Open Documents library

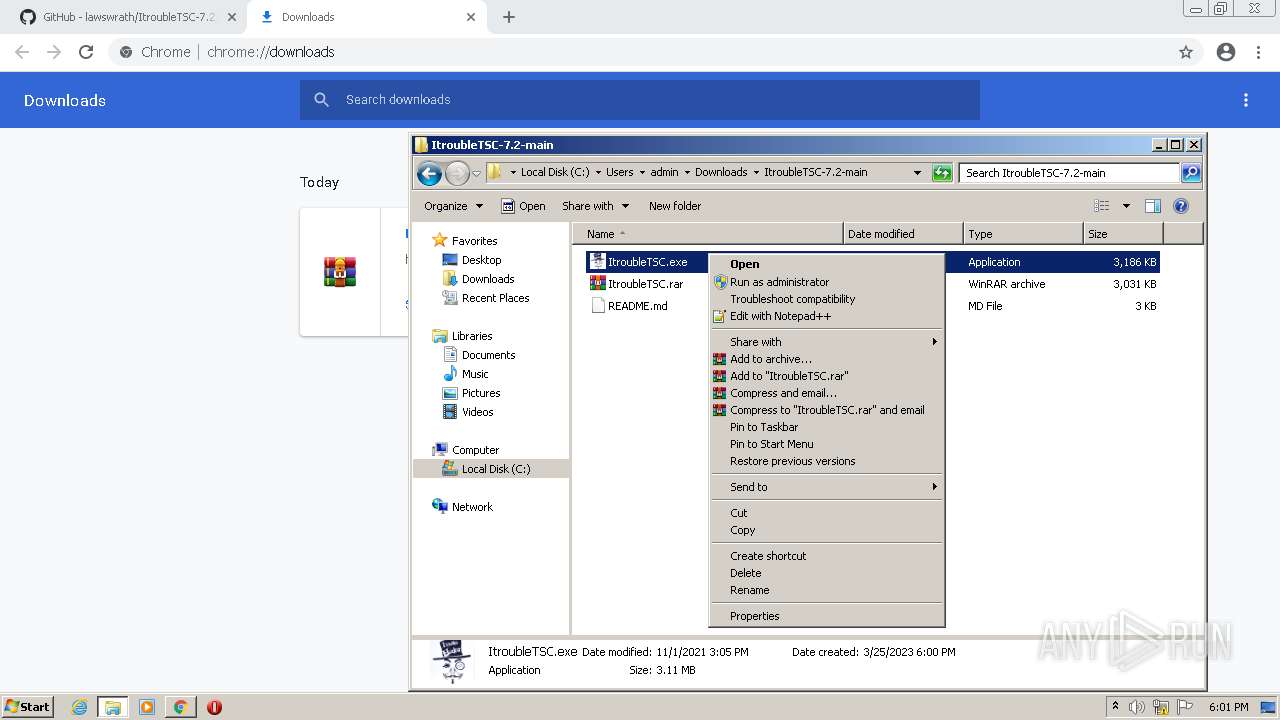pos(479,355)
